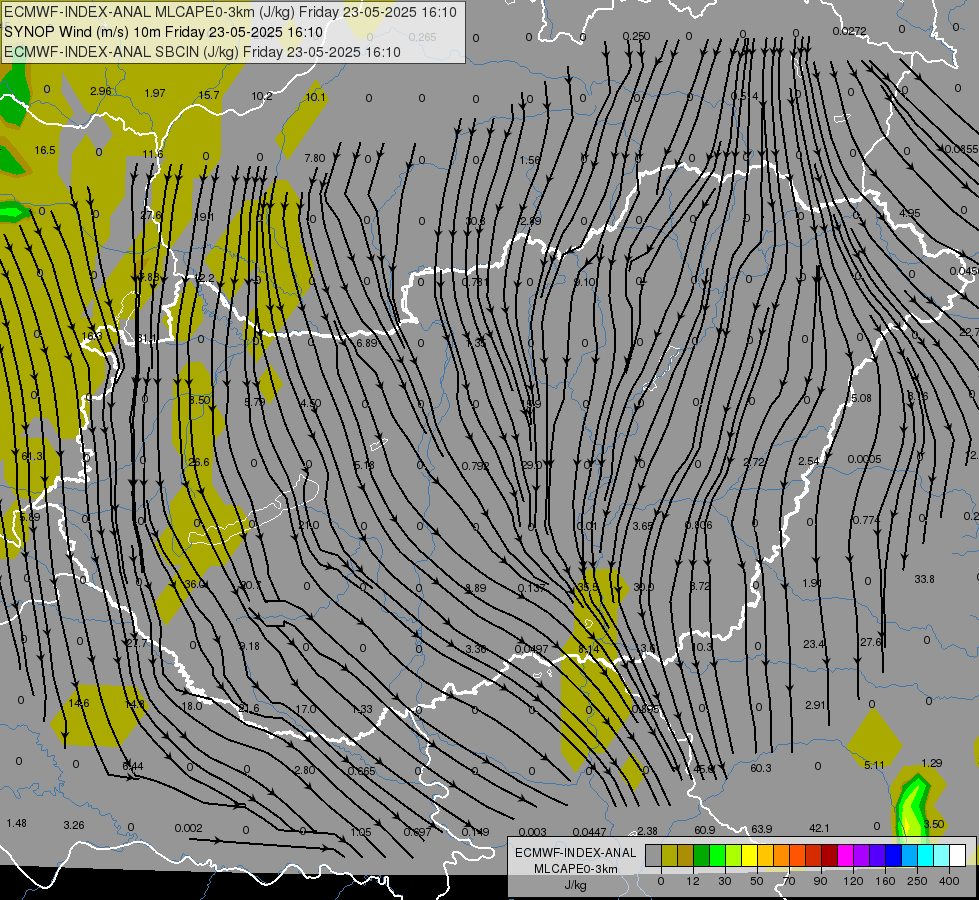The height and width of the screenshot is (900, 979).
Task: Click the grid value 5.11
Action: pos(875,765)
